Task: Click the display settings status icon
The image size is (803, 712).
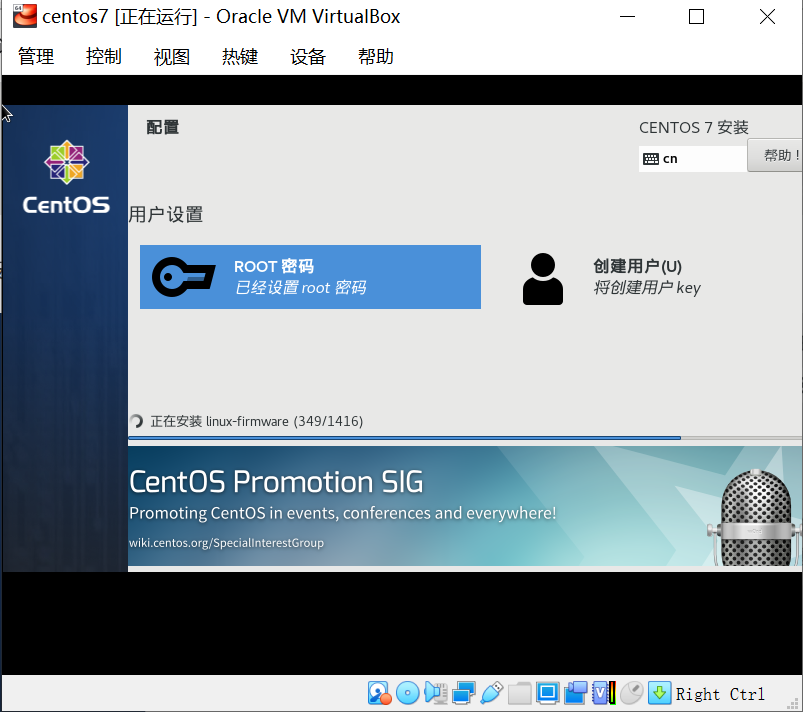Action: [547, 693]
